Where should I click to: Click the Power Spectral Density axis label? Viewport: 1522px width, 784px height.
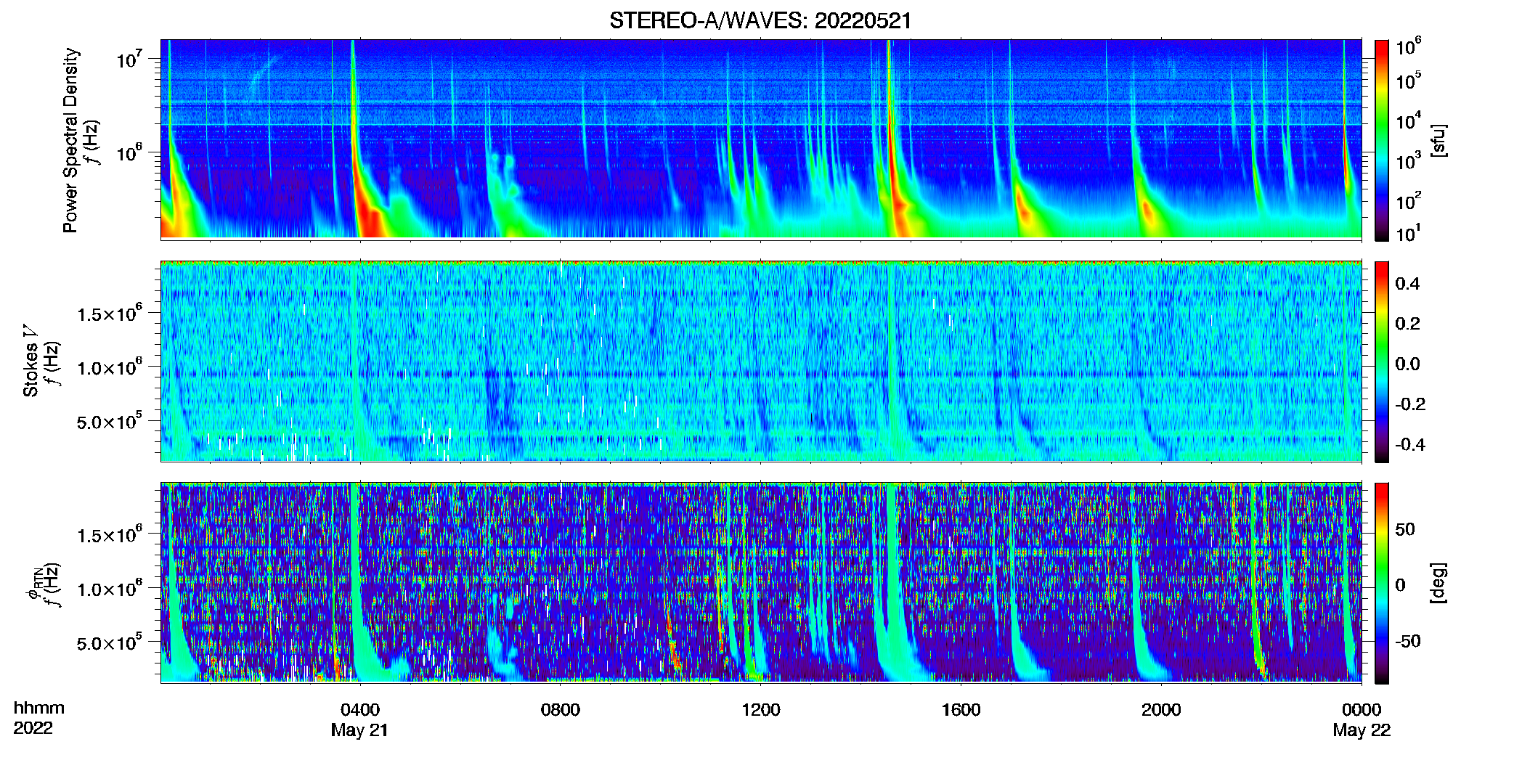coord(70,140)
